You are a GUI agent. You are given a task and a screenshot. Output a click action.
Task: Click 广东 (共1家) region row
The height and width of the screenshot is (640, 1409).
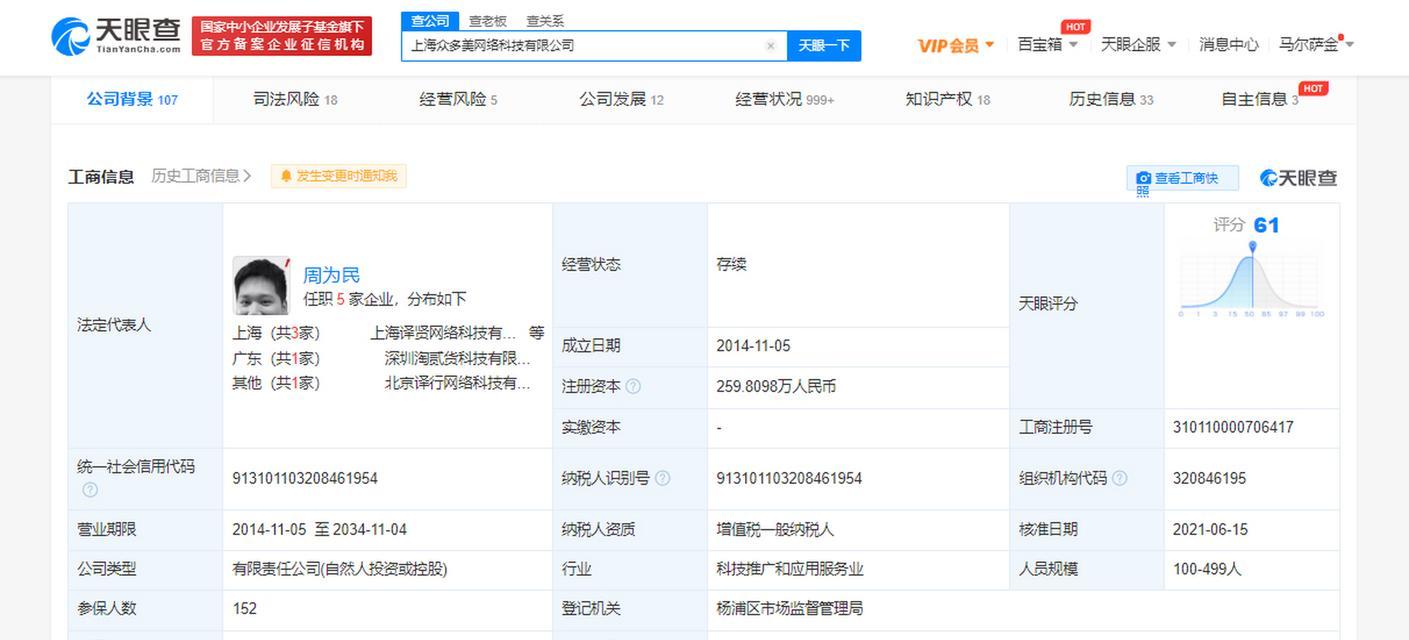click(x=276, y=358)
